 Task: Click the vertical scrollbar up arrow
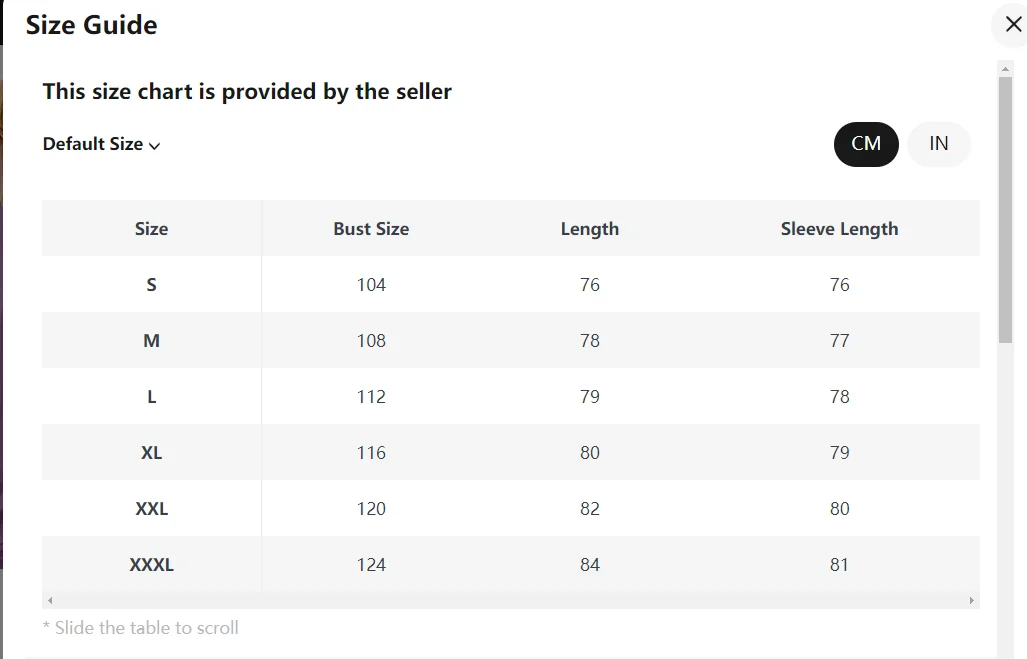click(1005, 69)
